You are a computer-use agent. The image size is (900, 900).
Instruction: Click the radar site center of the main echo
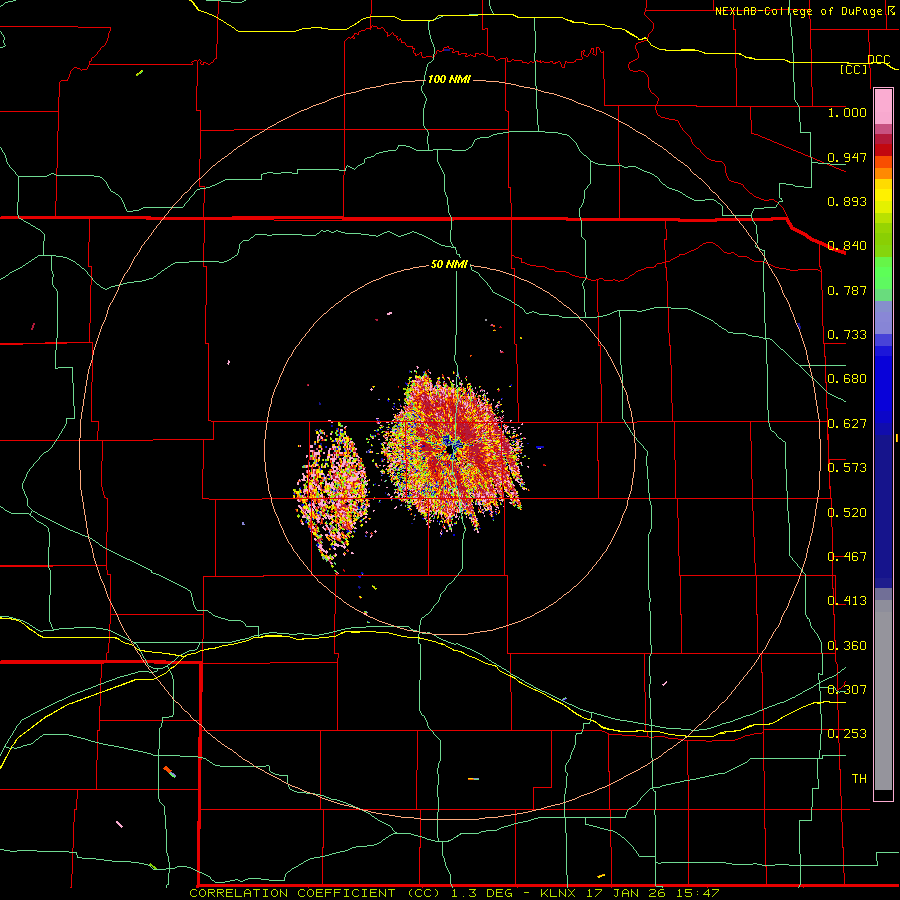pos(449,451)
